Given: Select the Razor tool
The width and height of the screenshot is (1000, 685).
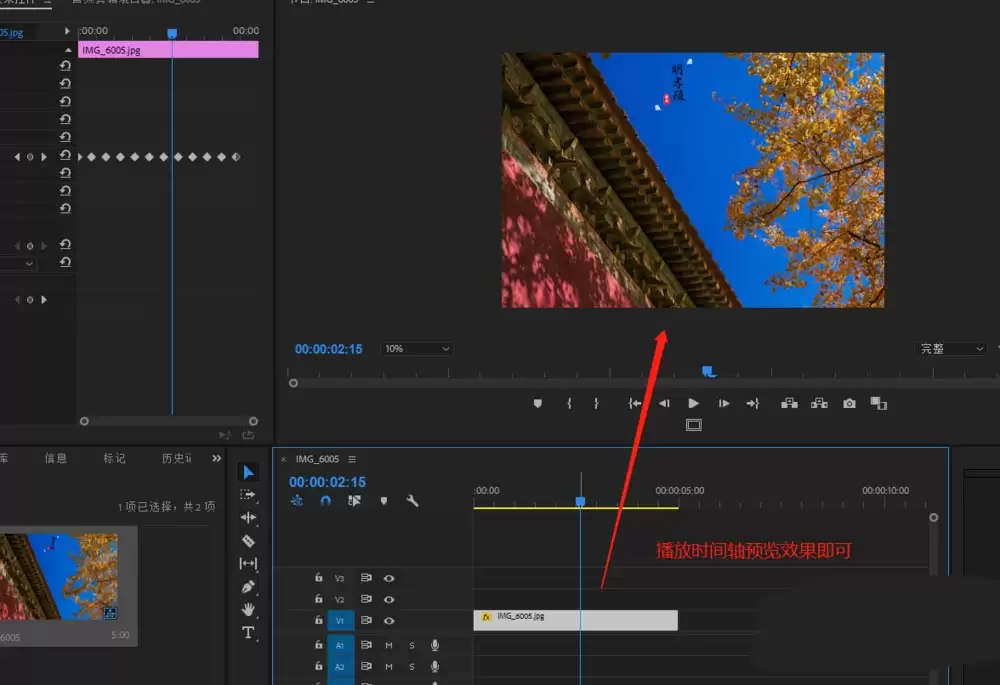Looking at the screenshot, I should point(248,541).
